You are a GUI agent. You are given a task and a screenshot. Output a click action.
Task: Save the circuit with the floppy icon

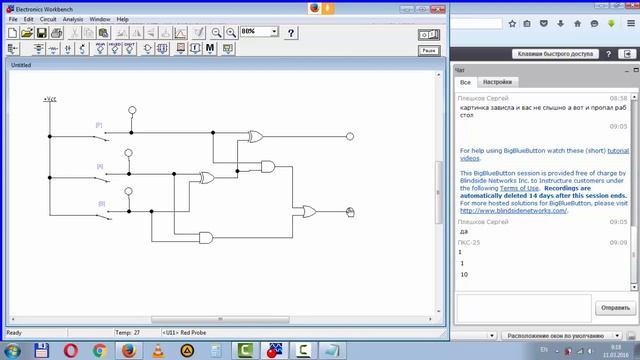[x=42, y=33]
